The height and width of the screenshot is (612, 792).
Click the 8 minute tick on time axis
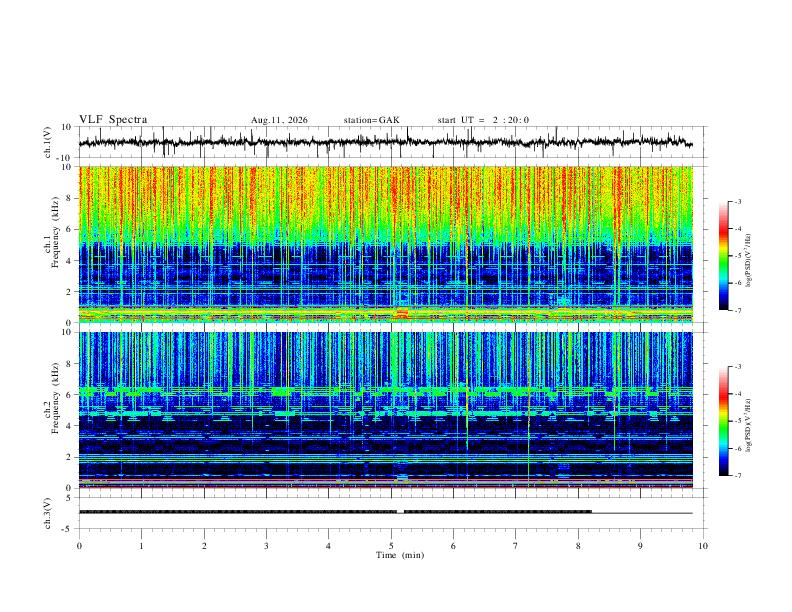[x=578, y=546]
